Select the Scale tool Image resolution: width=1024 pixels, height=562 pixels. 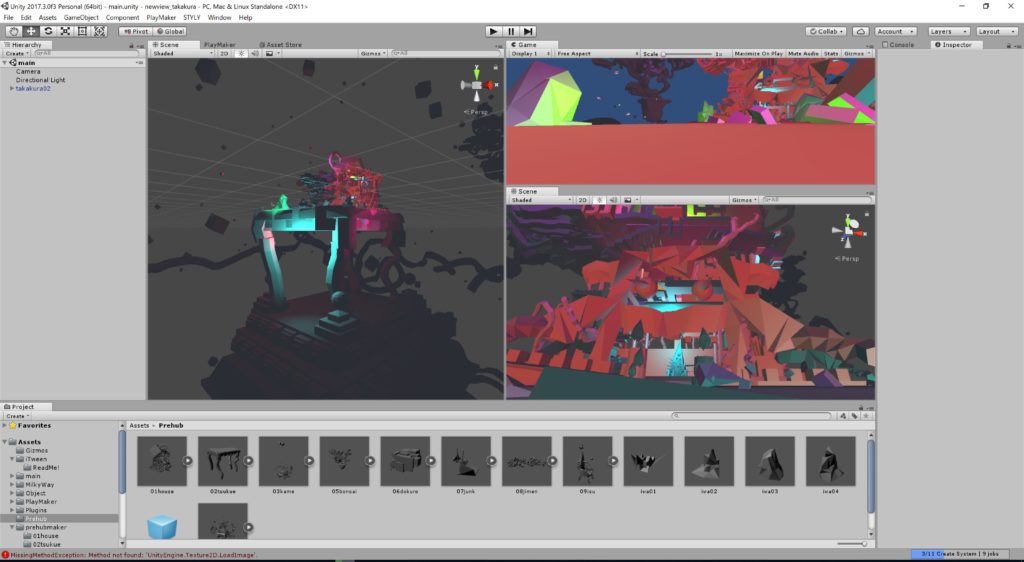click(65, 31)
